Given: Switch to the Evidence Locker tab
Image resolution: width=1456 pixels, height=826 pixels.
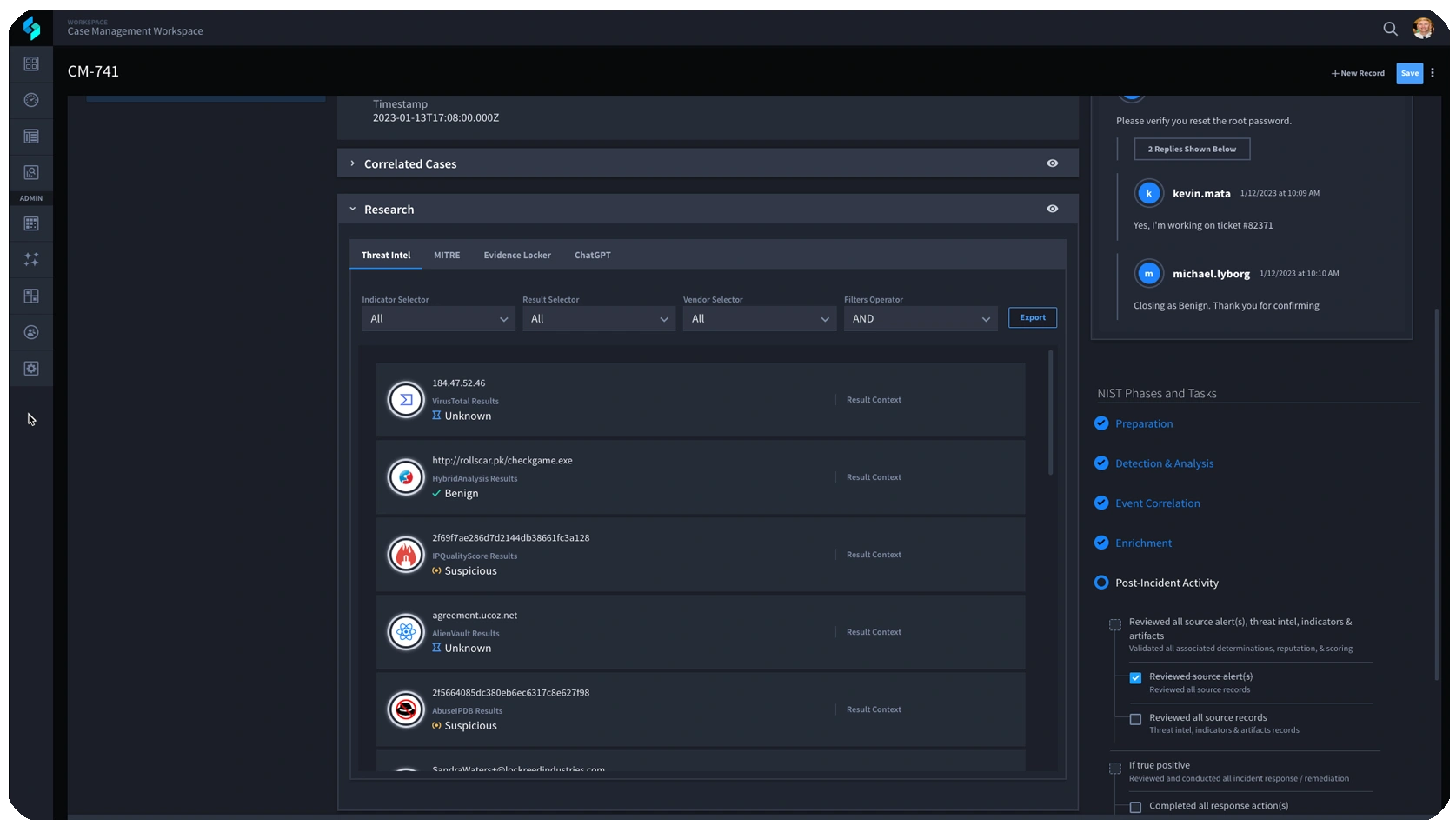Looking at the screenshot, I should 517,256.
